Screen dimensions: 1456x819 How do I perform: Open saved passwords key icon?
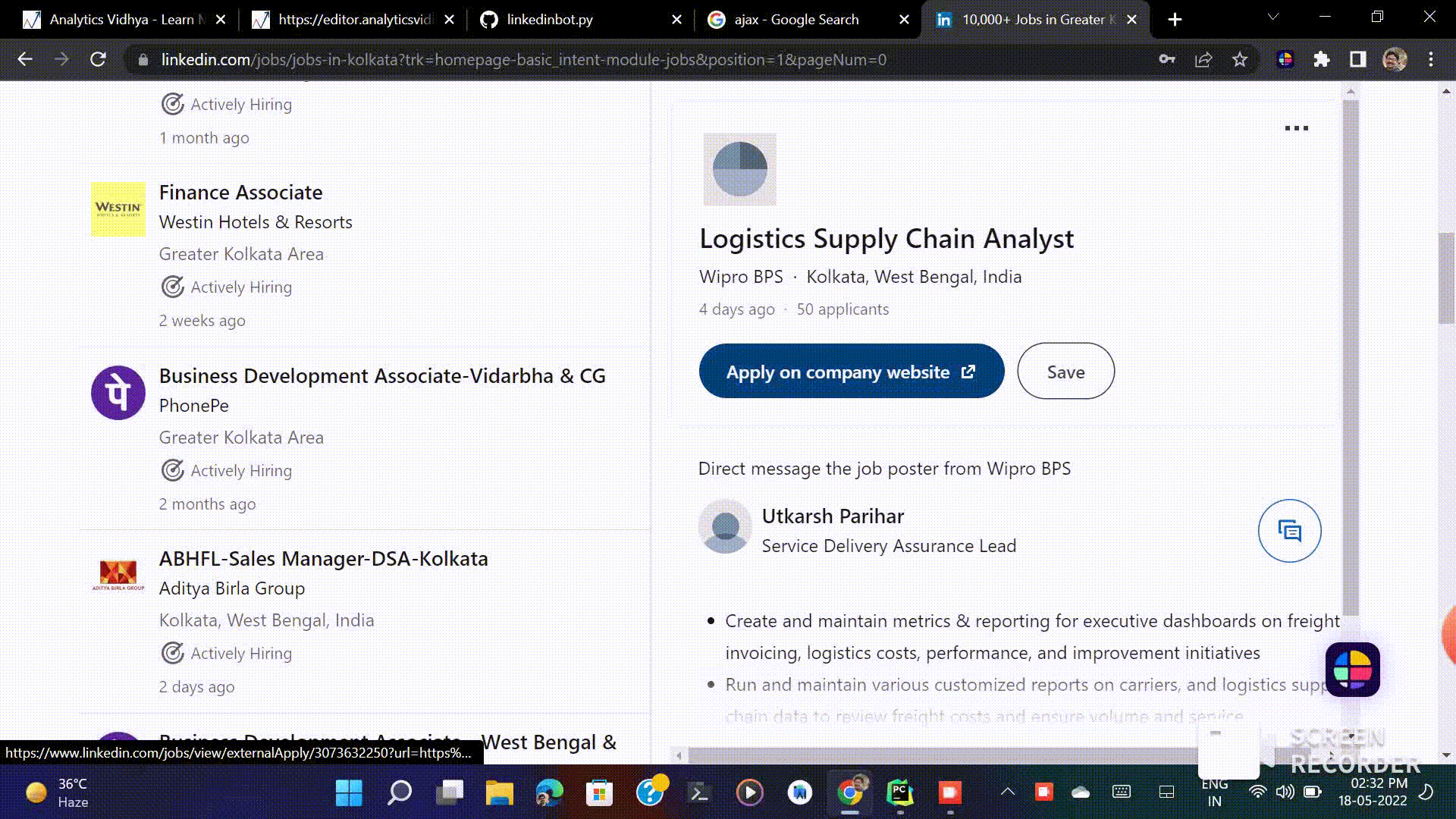[1167, 59]
